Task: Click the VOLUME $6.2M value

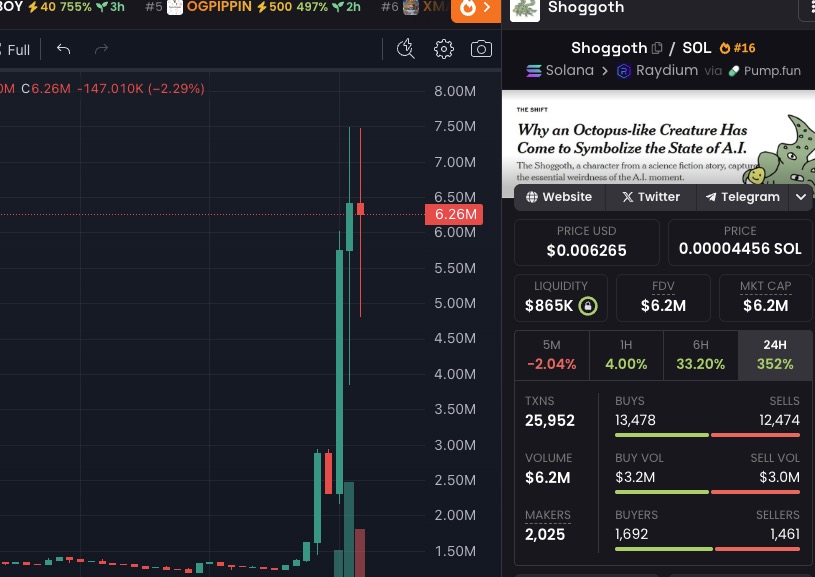Action: click(547, 478)
